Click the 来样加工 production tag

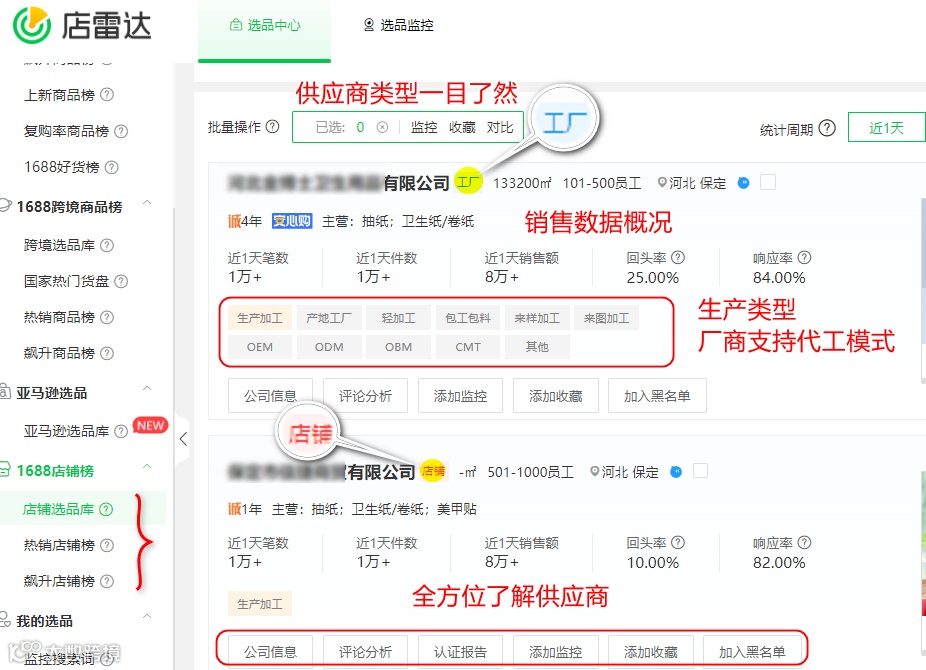[537, 318]
